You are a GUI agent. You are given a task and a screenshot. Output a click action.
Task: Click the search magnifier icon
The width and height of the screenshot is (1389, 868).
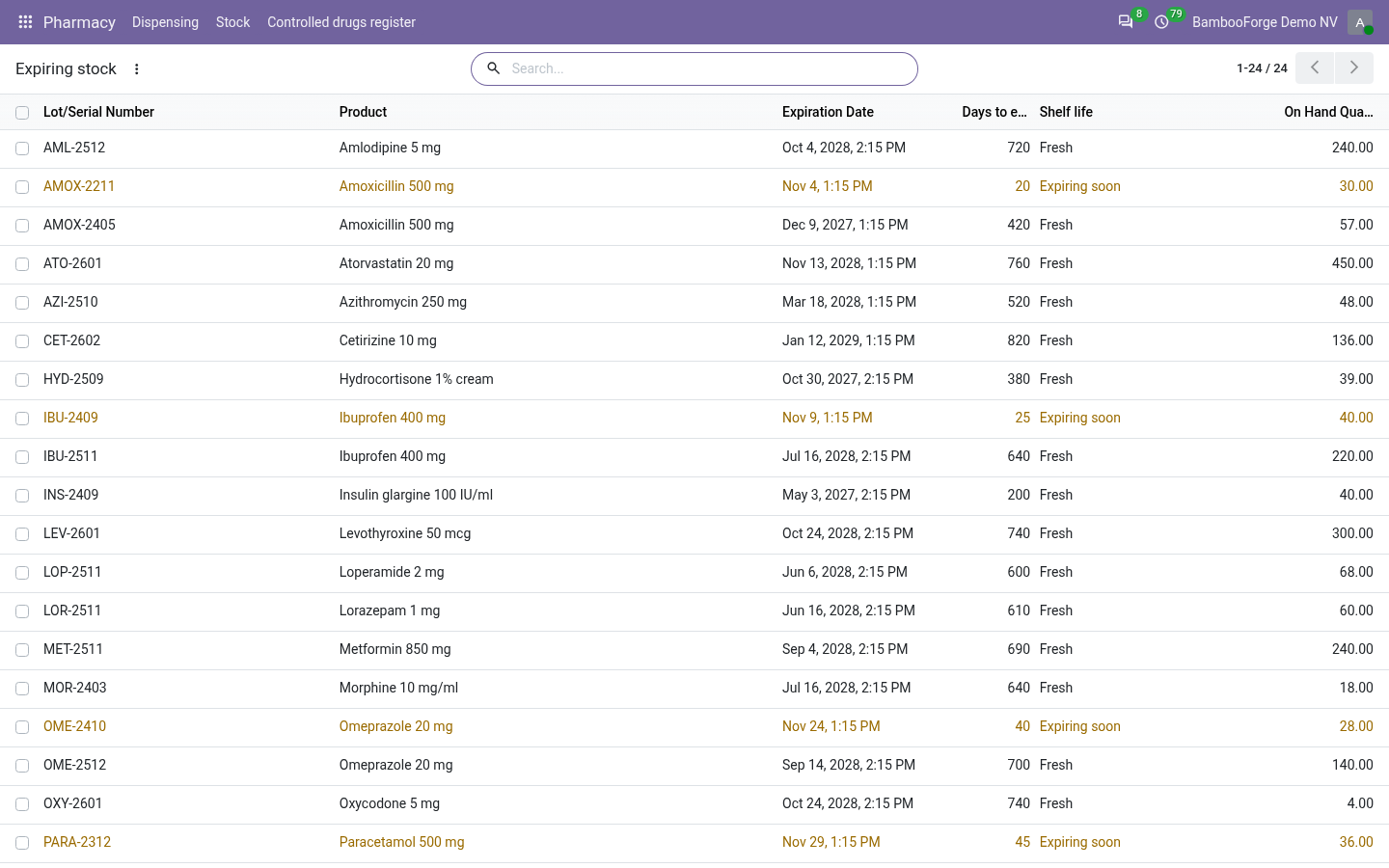click(x=494, y=68)
